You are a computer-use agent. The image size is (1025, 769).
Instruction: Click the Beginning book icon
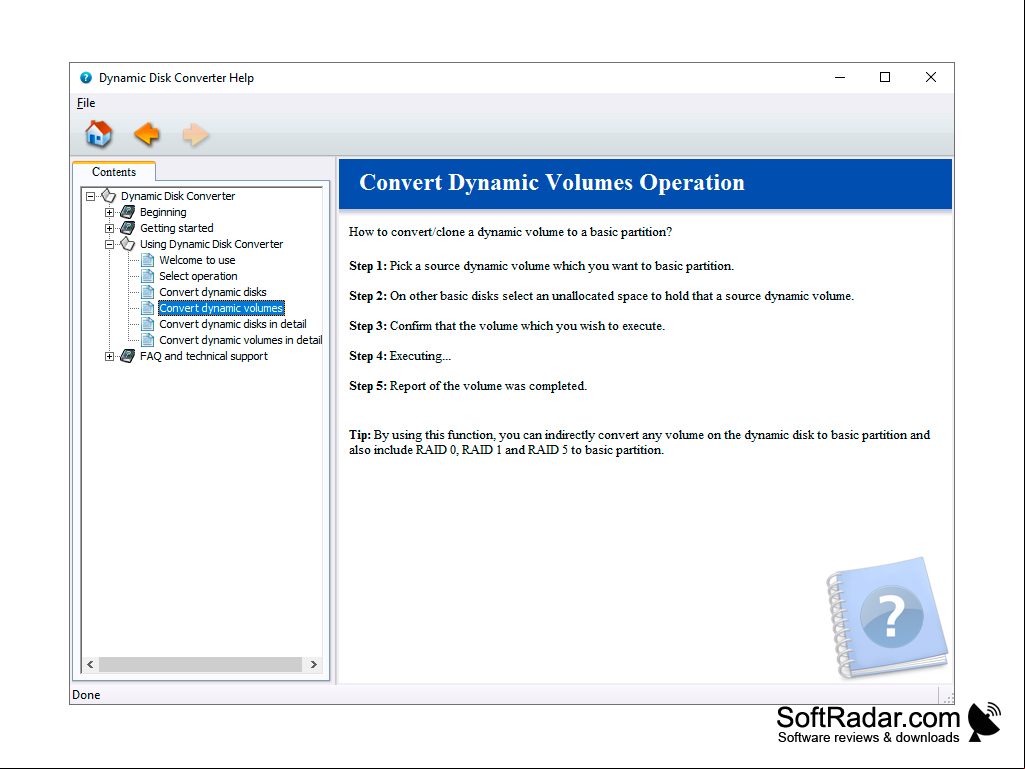[x=128, y=212]
